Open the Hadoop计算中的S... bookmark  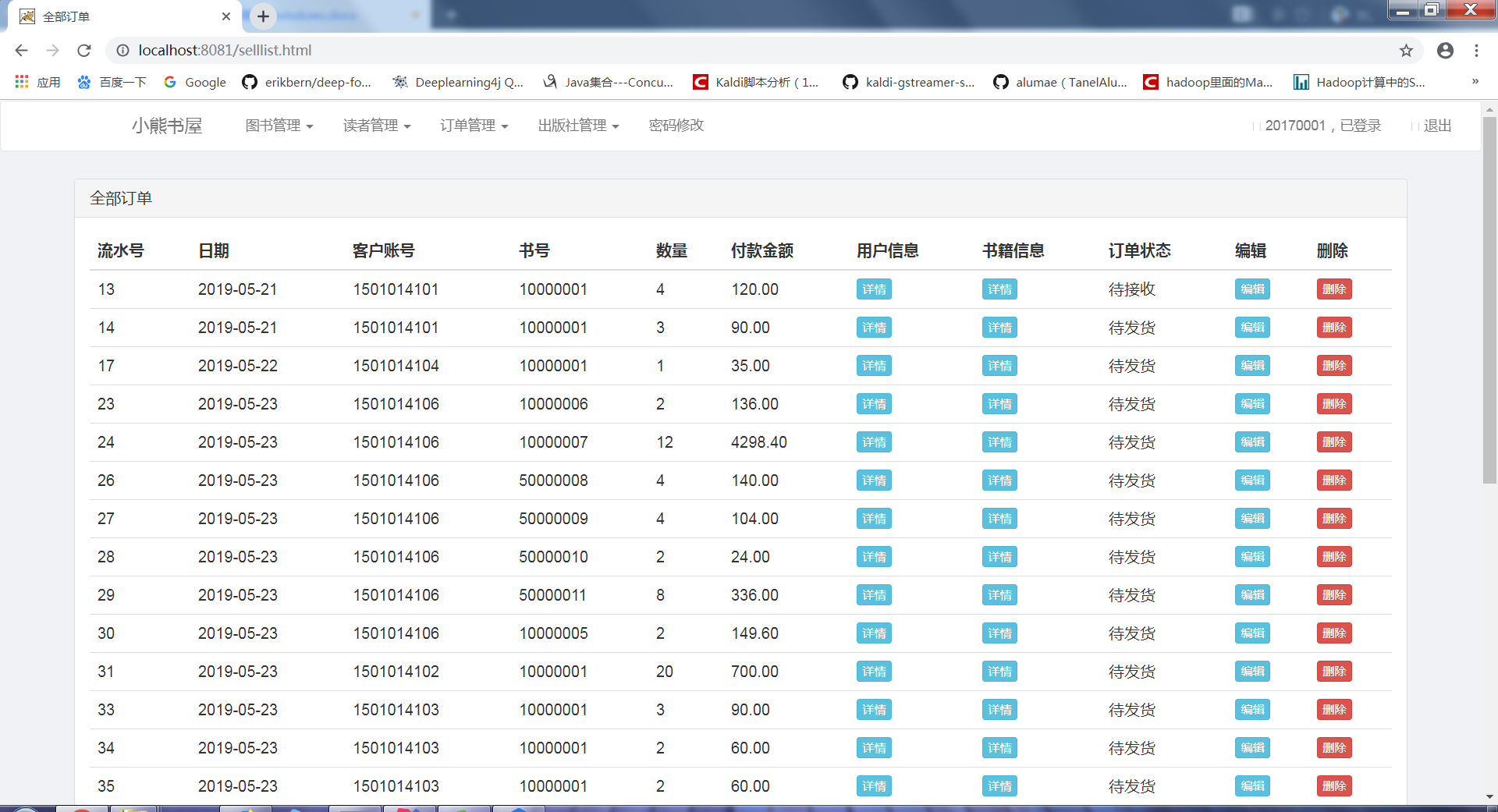pyautogui.click(x=1359, y=82)
